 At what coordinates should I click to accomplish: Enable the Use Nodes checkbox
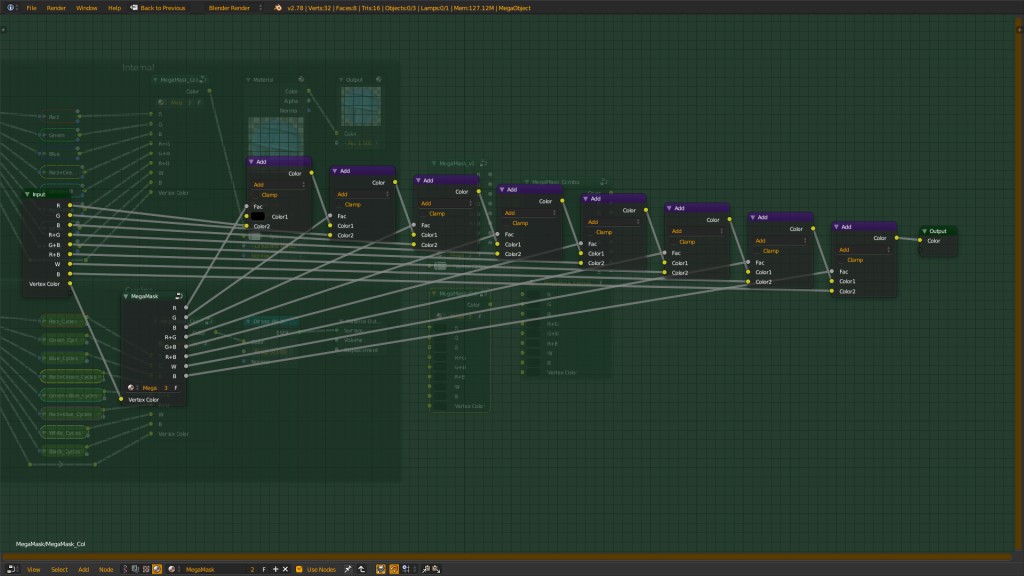click(x=299, y=570)
